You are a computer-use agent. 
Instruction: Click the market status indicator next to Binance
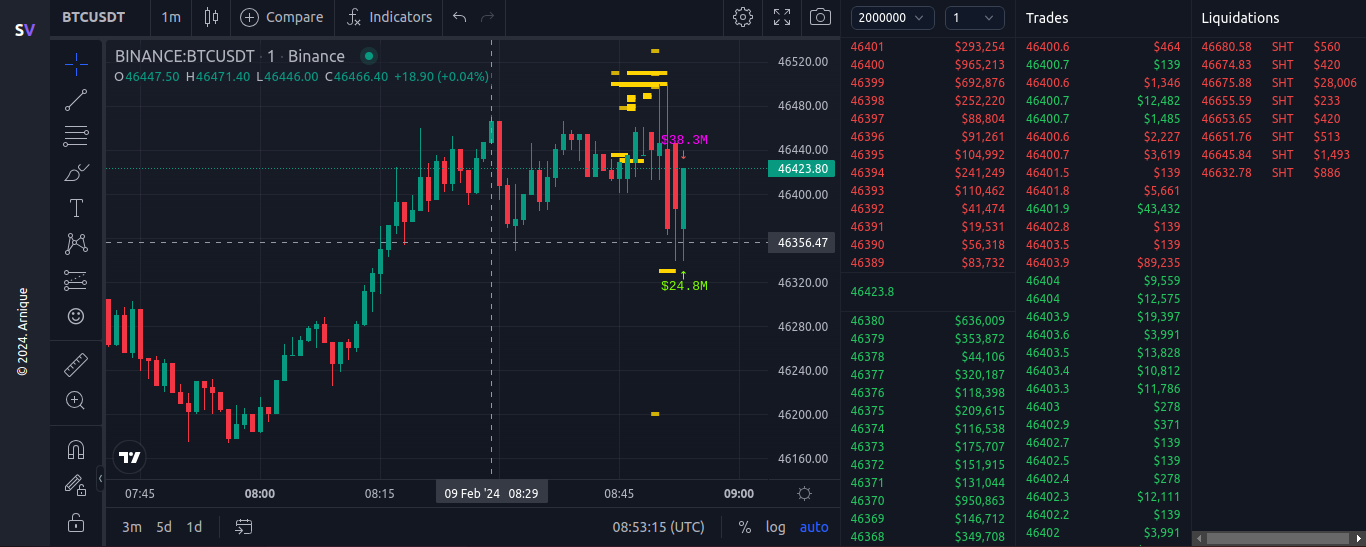pyautogui.click(x=369, y=56)
